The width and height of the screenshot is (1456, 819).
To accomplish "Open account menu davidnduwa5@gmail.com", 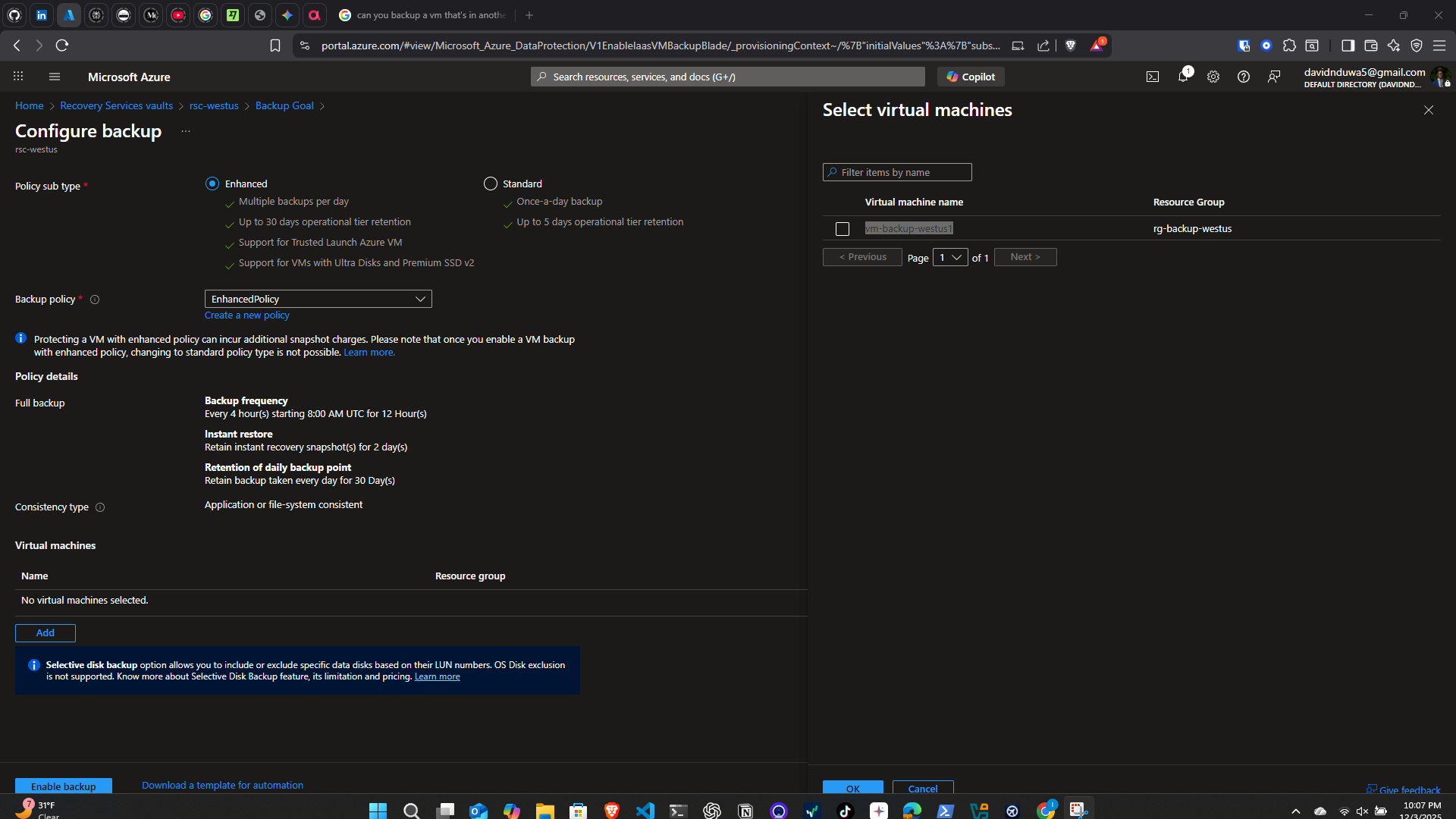I will [1376, 77].
